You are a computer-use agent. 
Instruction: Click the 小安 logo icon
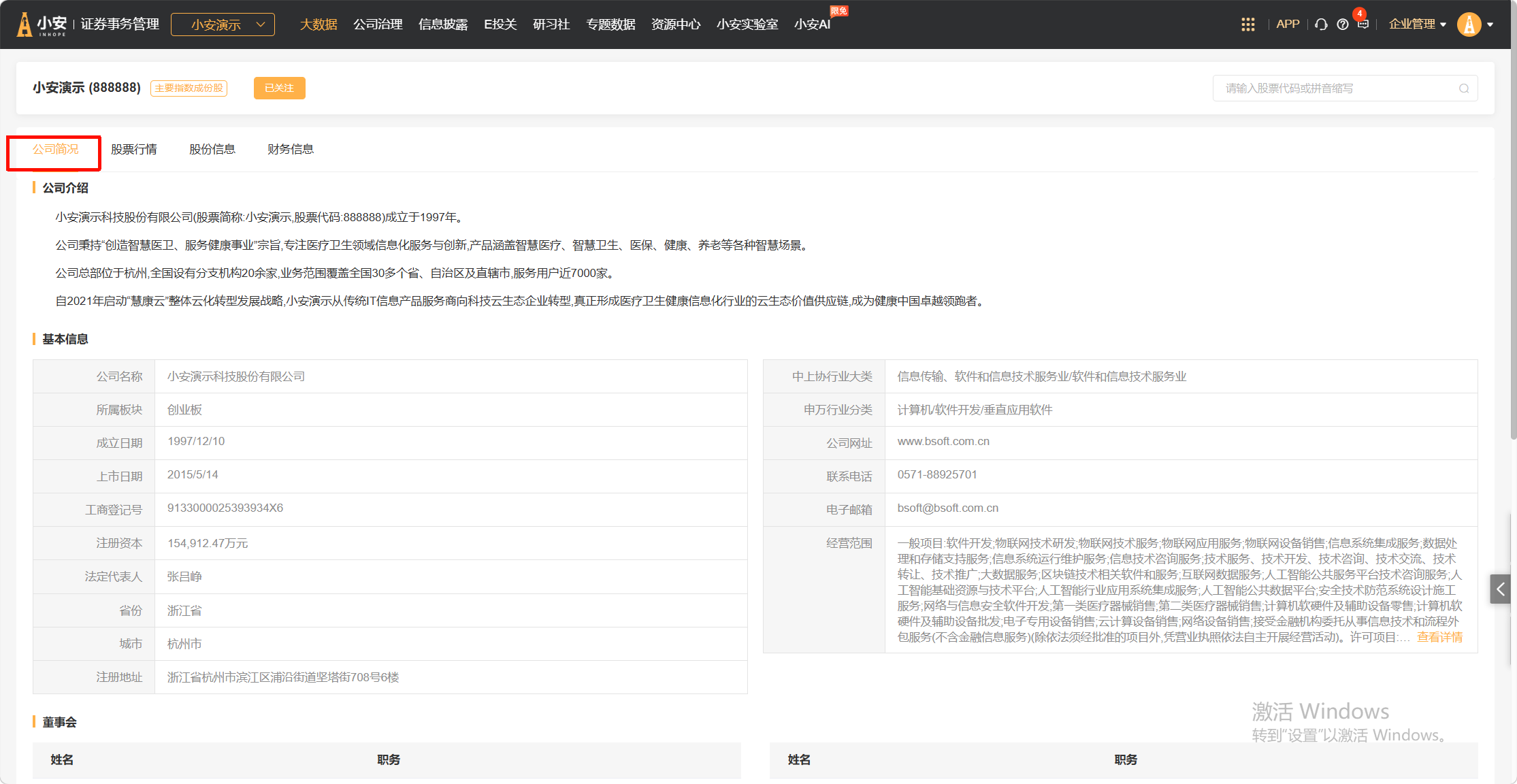tap(25, 24)
